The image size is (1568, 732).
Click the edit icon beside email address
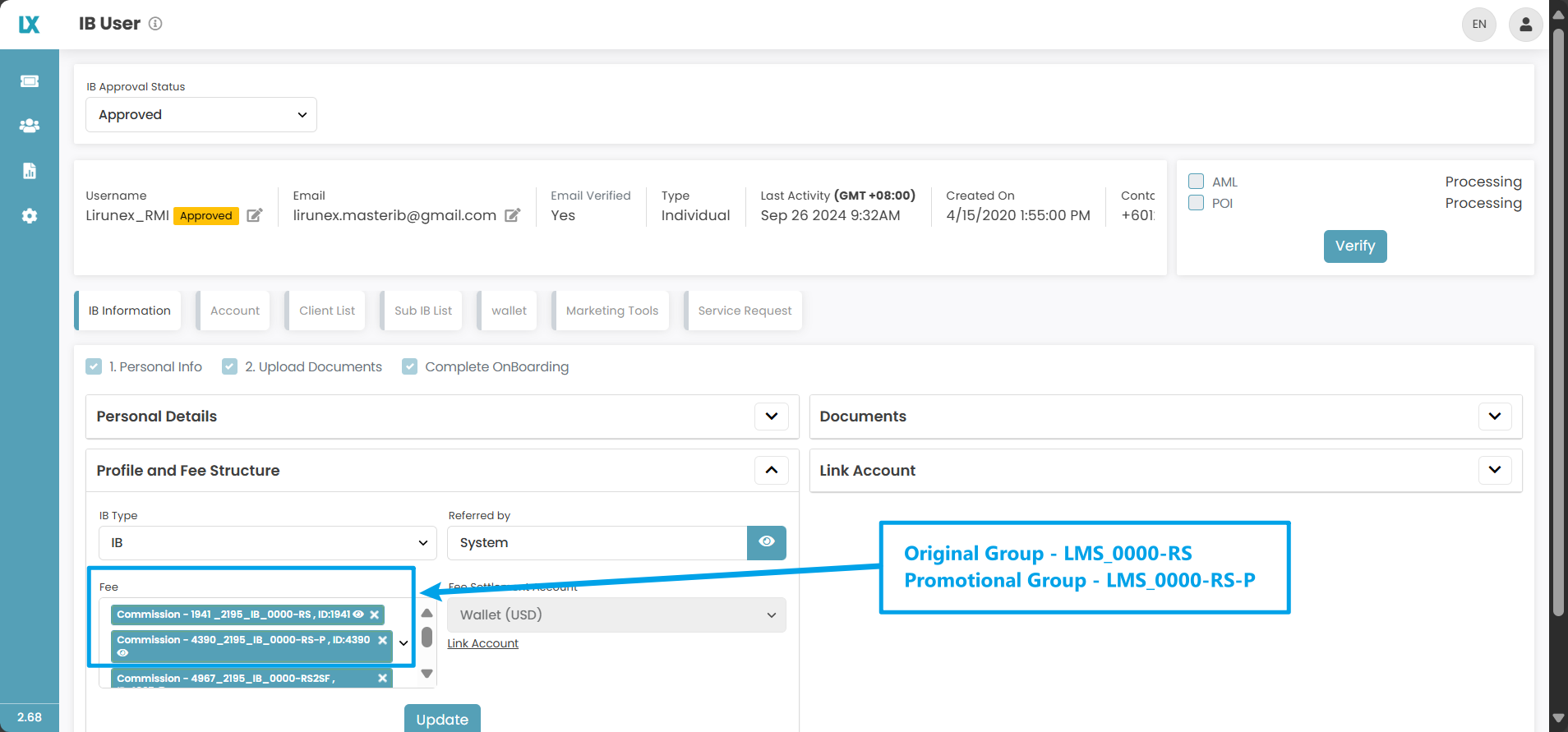512,215
